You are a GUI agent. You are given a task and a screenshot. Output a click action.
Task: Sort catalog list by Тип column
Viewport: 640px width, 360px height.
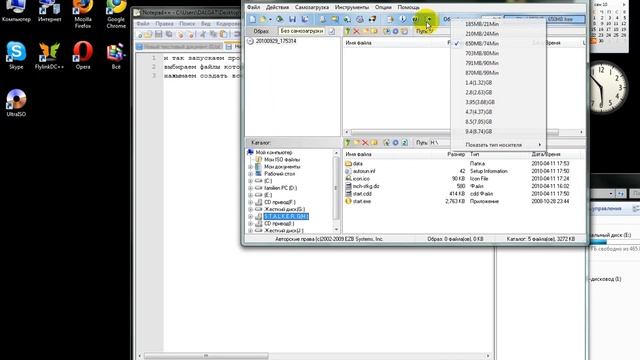(x=474, y=154)
